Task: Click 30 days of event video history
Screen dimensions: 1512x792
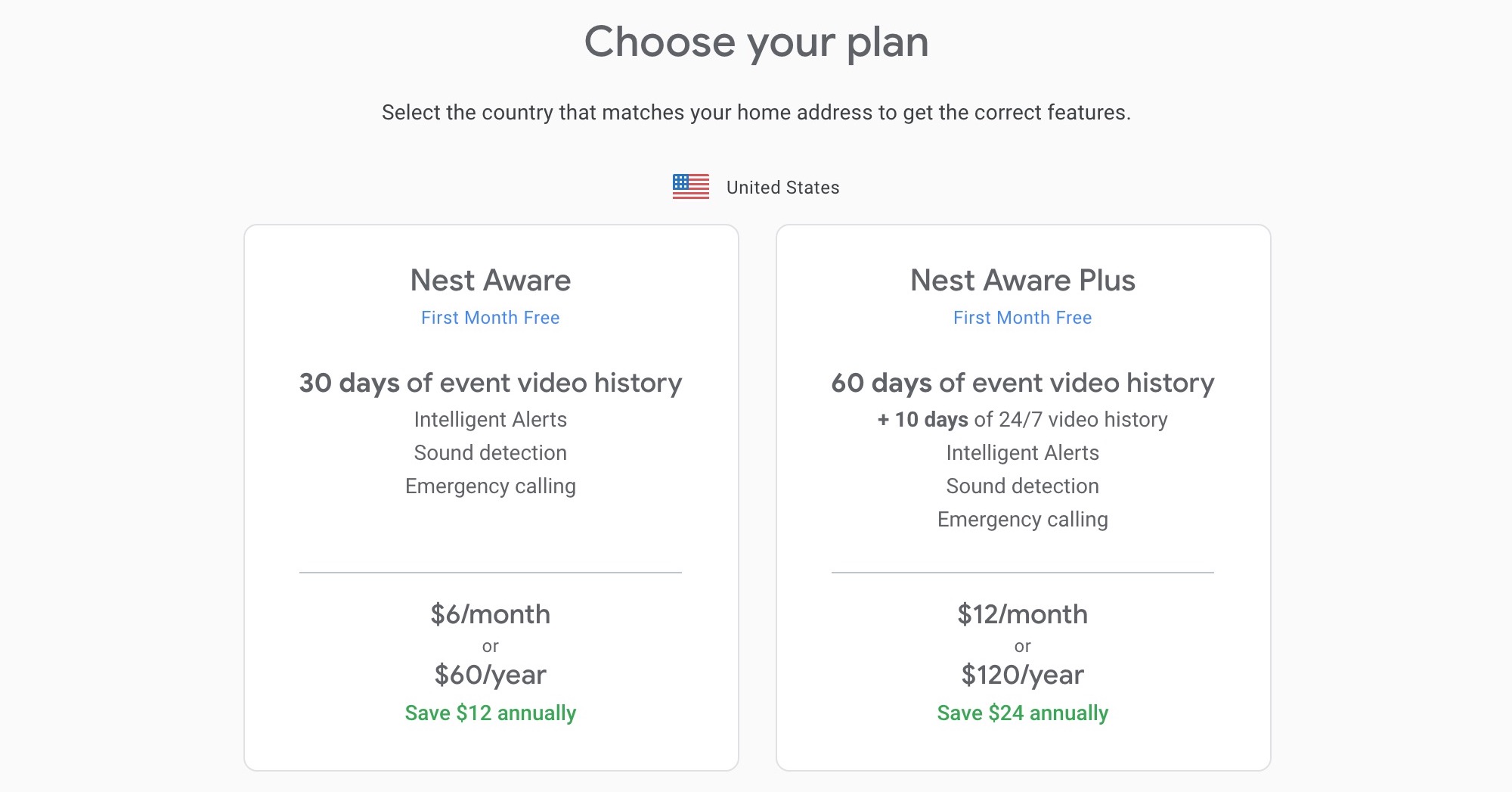Action: tap(490, 383)
